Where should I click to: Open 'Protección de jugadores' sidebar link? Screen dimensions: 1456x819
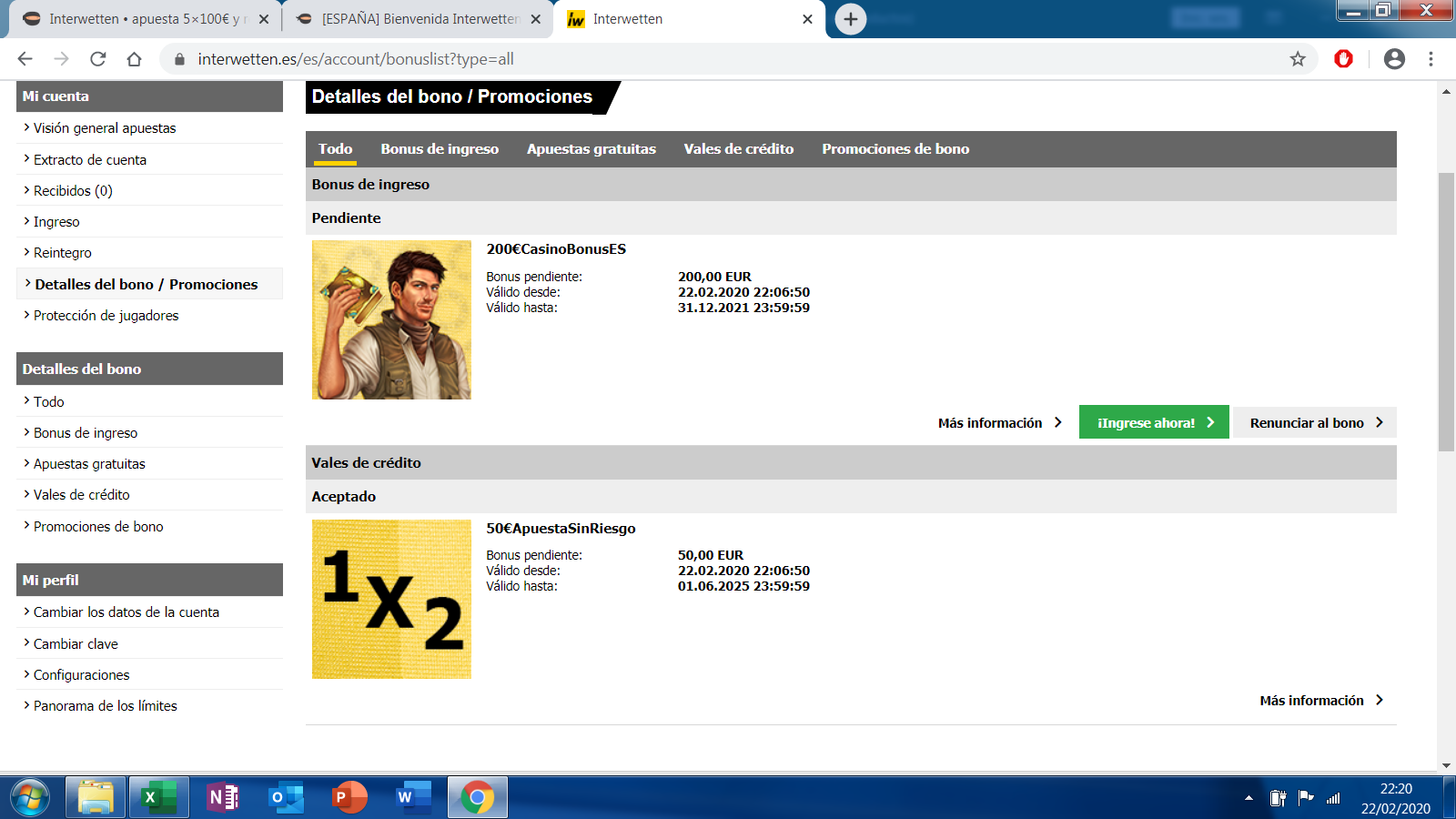[x=106, y=316]
